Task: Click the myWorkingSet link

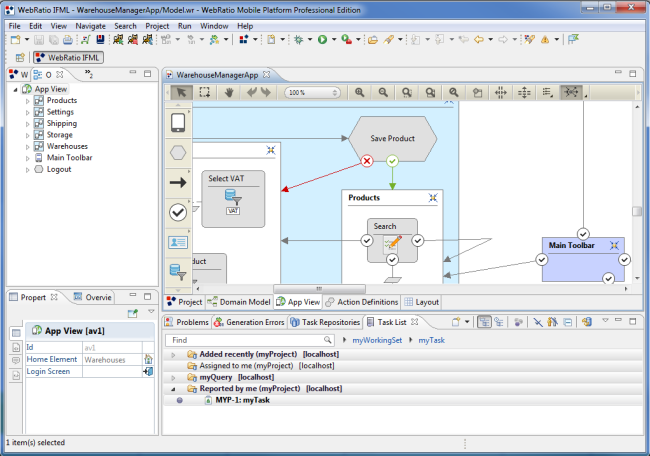Action: pos(377,340)
